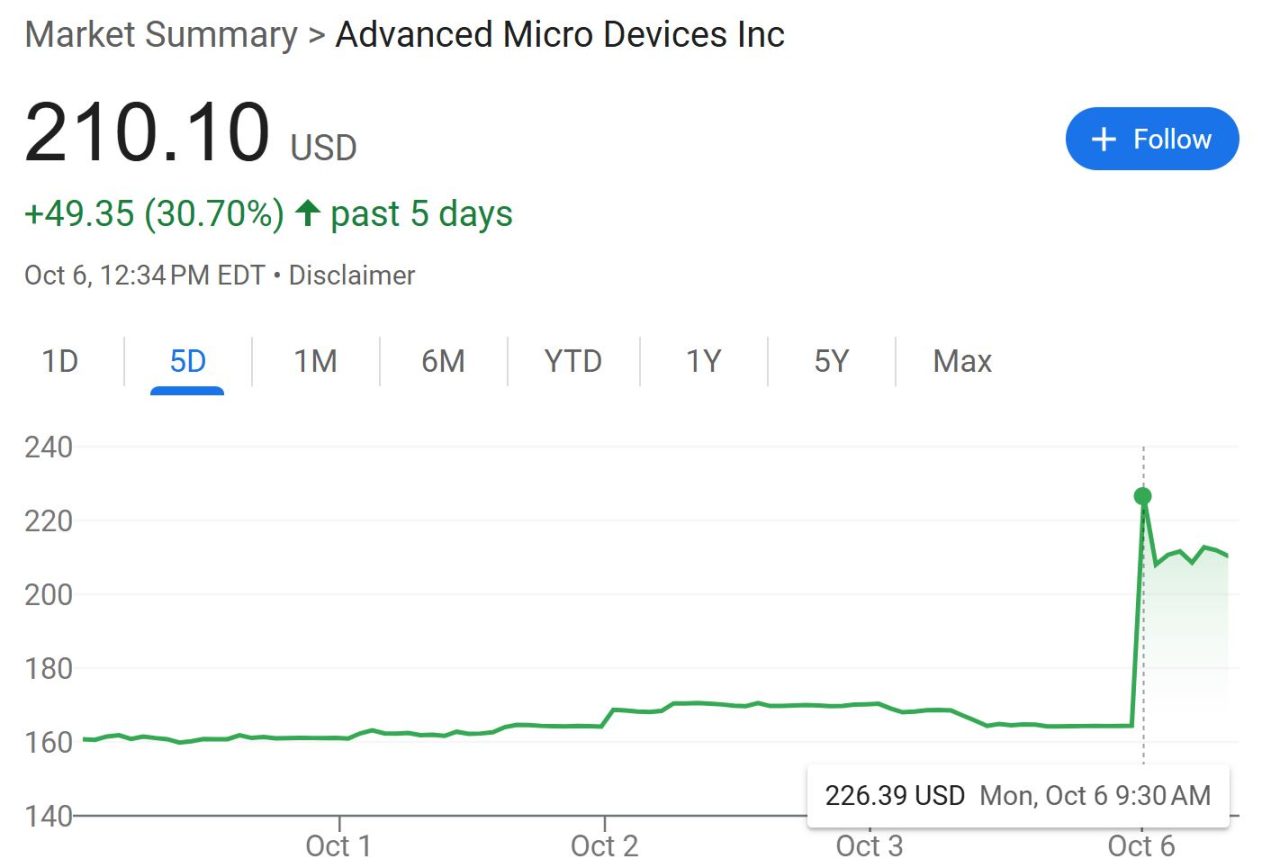This screenshot has height=868, width=1280.
Task: Select the YTD tab
Action: [573, 361]
